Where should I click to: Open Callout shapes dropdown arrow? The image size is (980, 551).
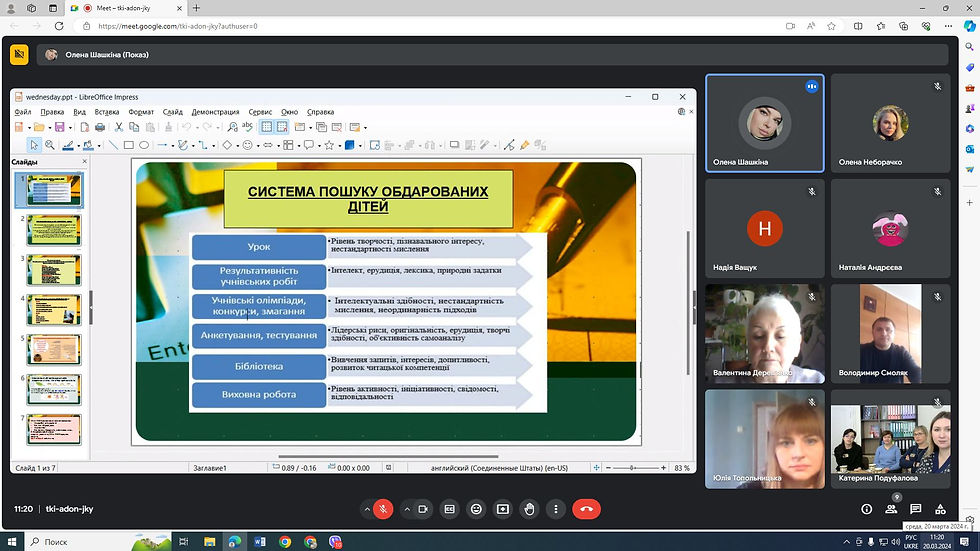(x=319, y=146)
